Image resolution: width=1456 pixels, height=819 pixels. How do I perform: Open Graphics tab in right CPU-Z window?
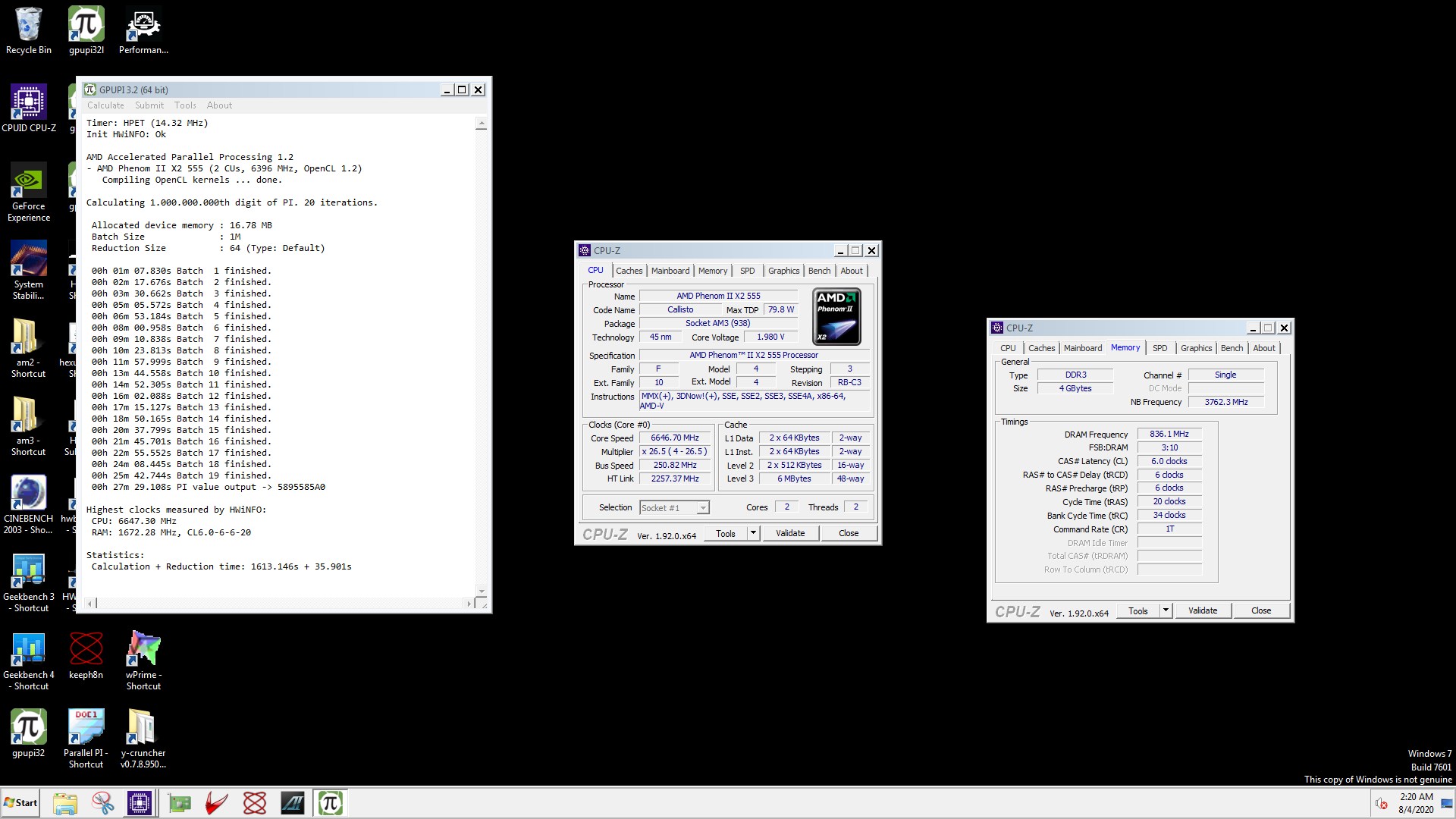click(x=1196, y=348)
